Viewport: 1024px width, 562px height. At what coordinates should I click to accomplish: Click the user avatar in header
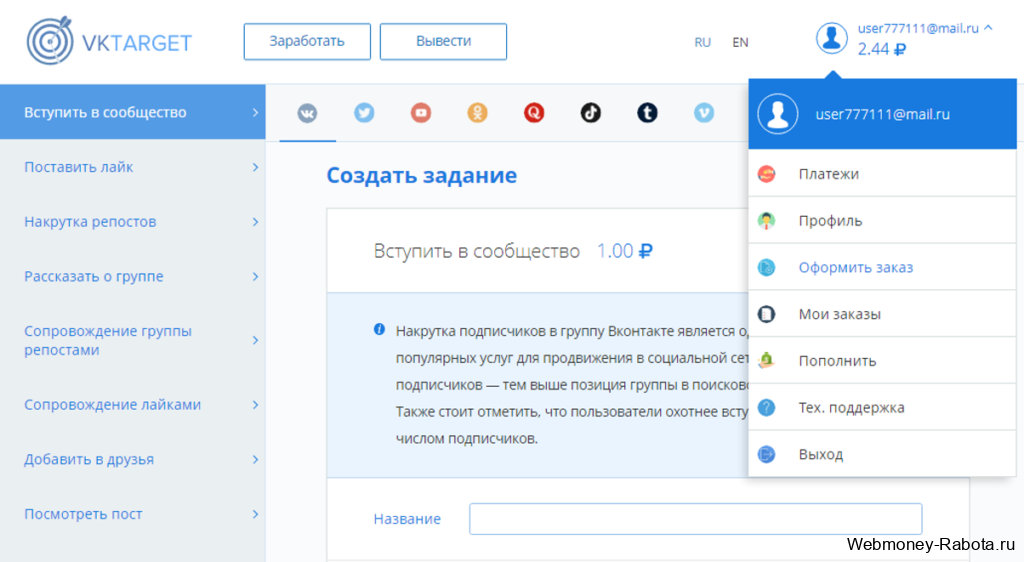(831, 38)
